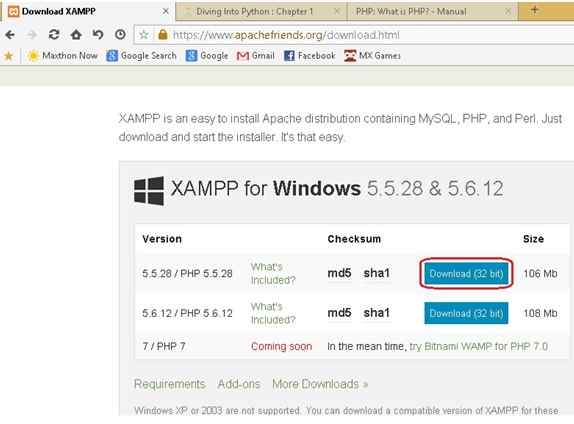Click the Size column header
The width and height of the screenshot is (574, 424).
pos(533,239)
